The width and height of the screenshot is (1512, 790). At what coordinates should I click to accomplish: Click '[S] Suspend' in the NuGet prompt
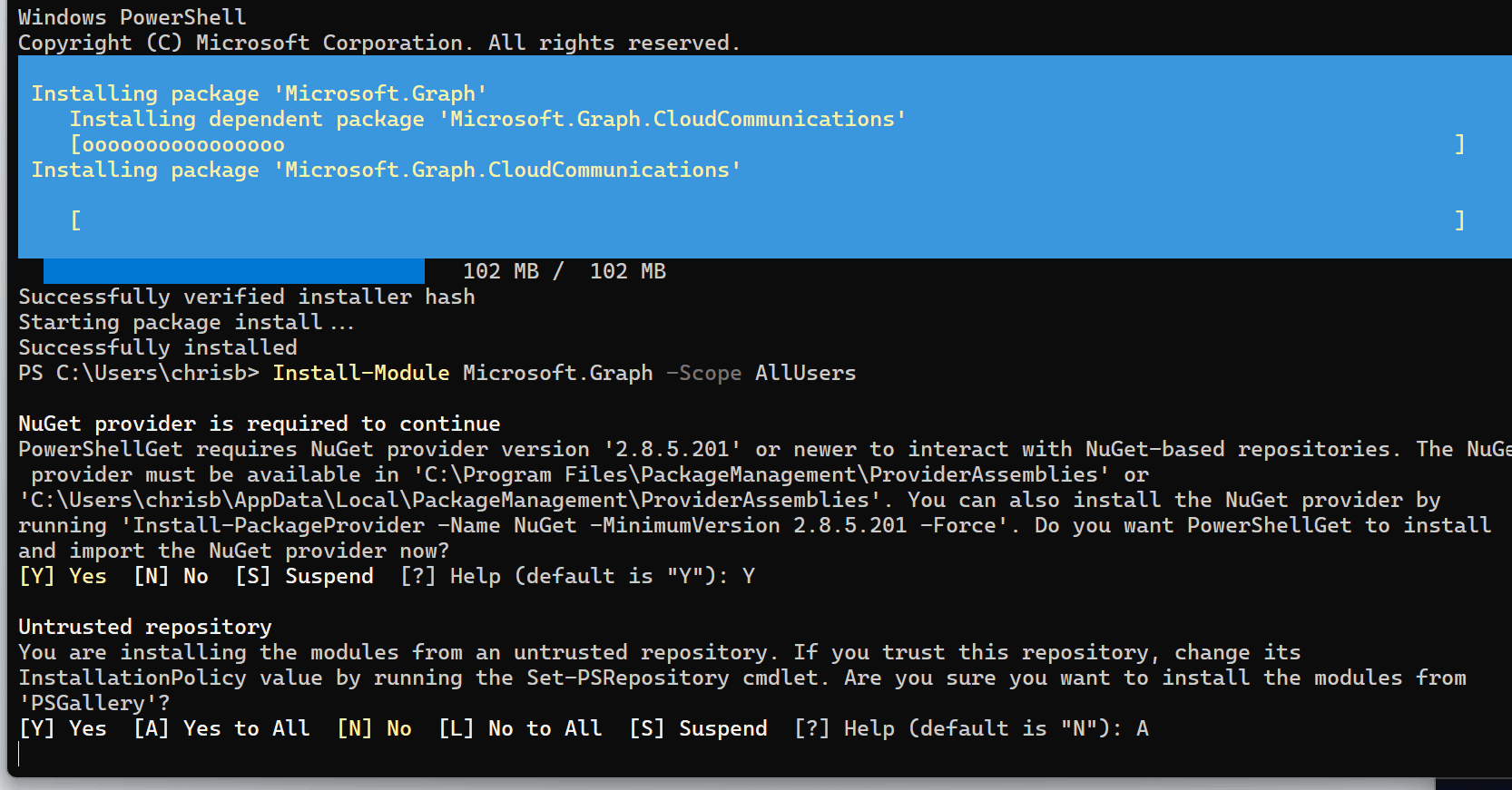304,576
